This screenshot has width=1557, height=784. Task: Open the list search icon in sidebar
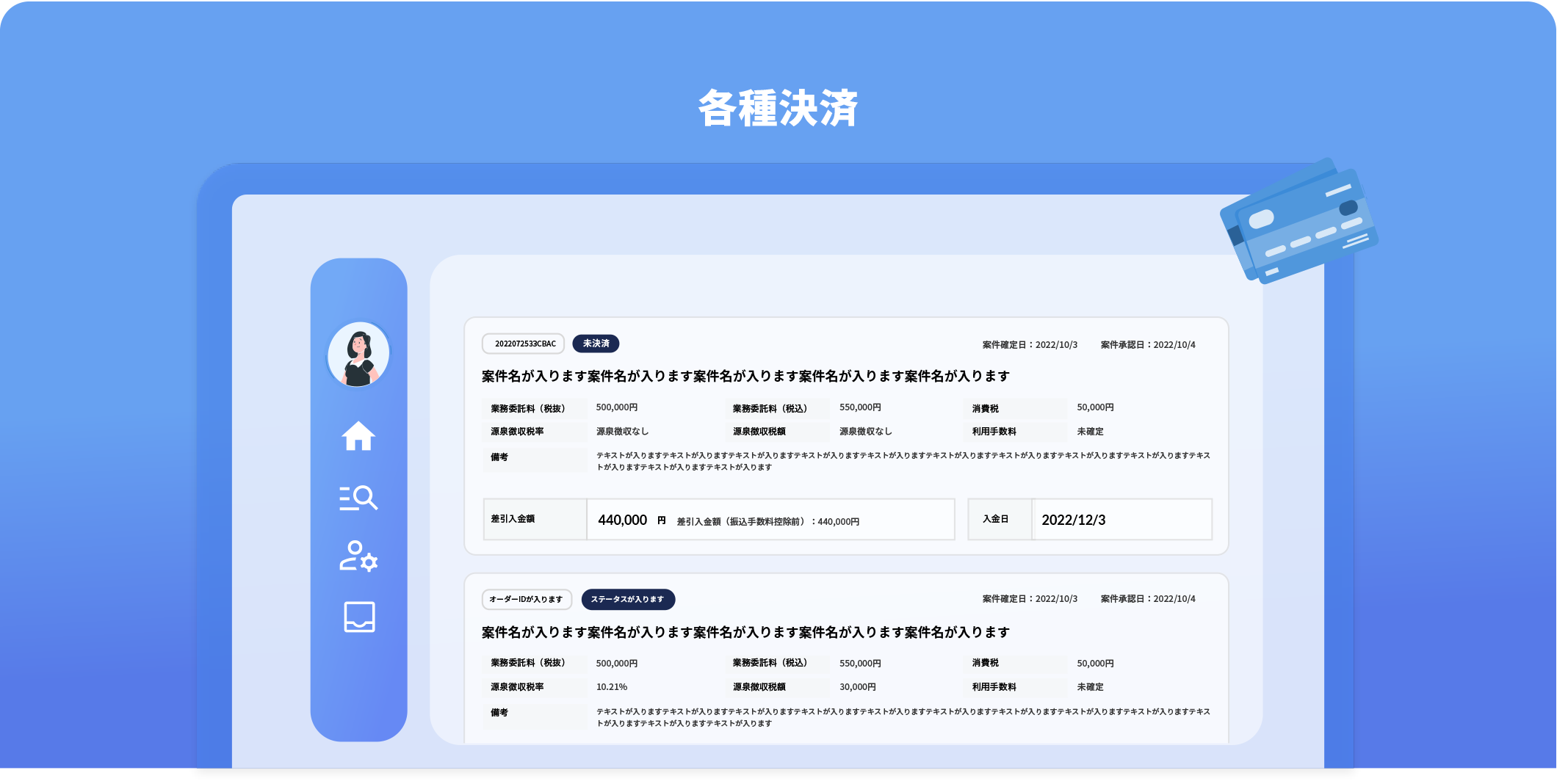[x=358, y=498]
